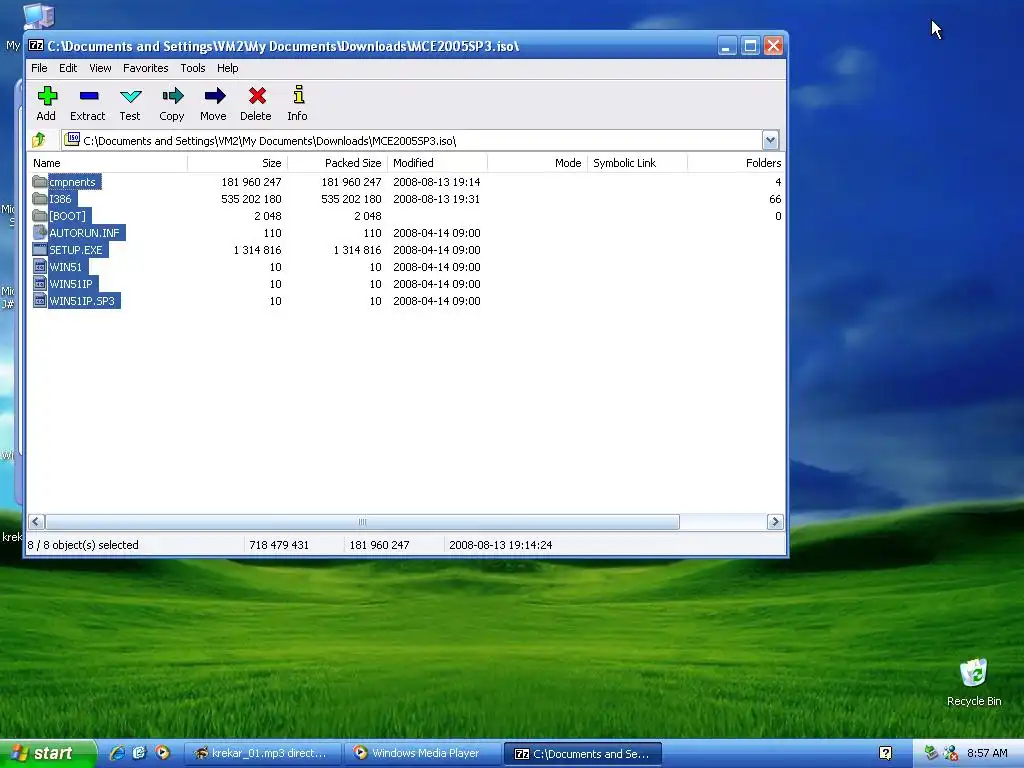Click the Add toolbar icon
The width and height of the screenshot is (1024, 768).
coord(46,96)
